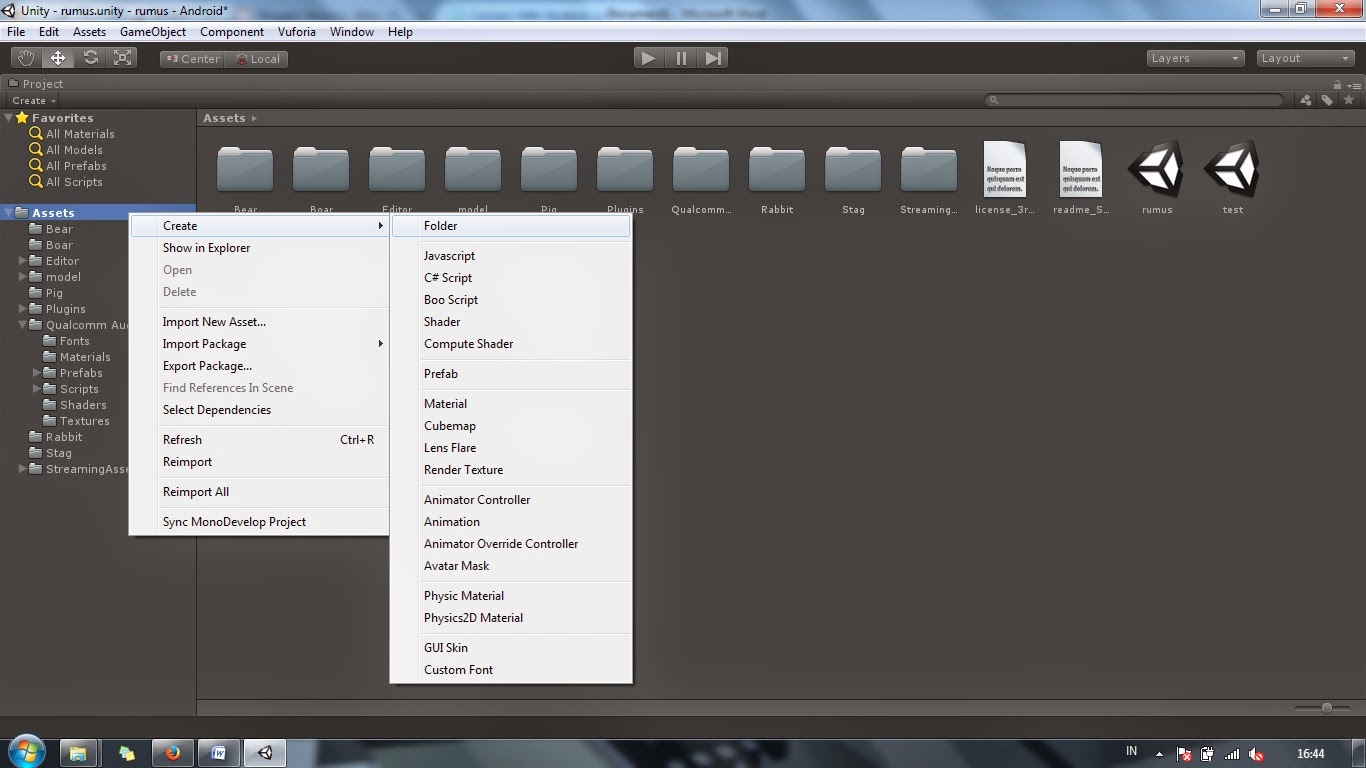Screen dimensions: 1366x768
Task: Expand the Editor folder in tree
Action: coord(22,261)
